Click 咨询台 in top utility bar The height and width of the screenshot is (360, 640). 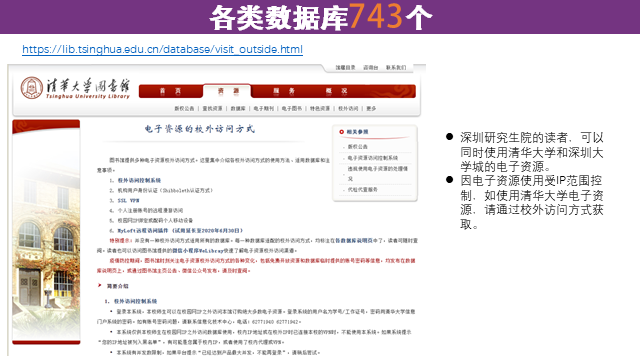(x=371, y=67)
